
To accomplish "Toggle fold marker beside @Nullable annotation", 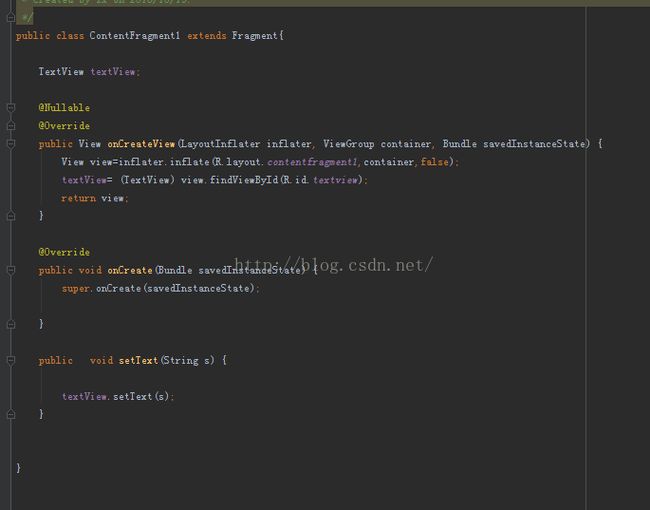I will 11,108.
